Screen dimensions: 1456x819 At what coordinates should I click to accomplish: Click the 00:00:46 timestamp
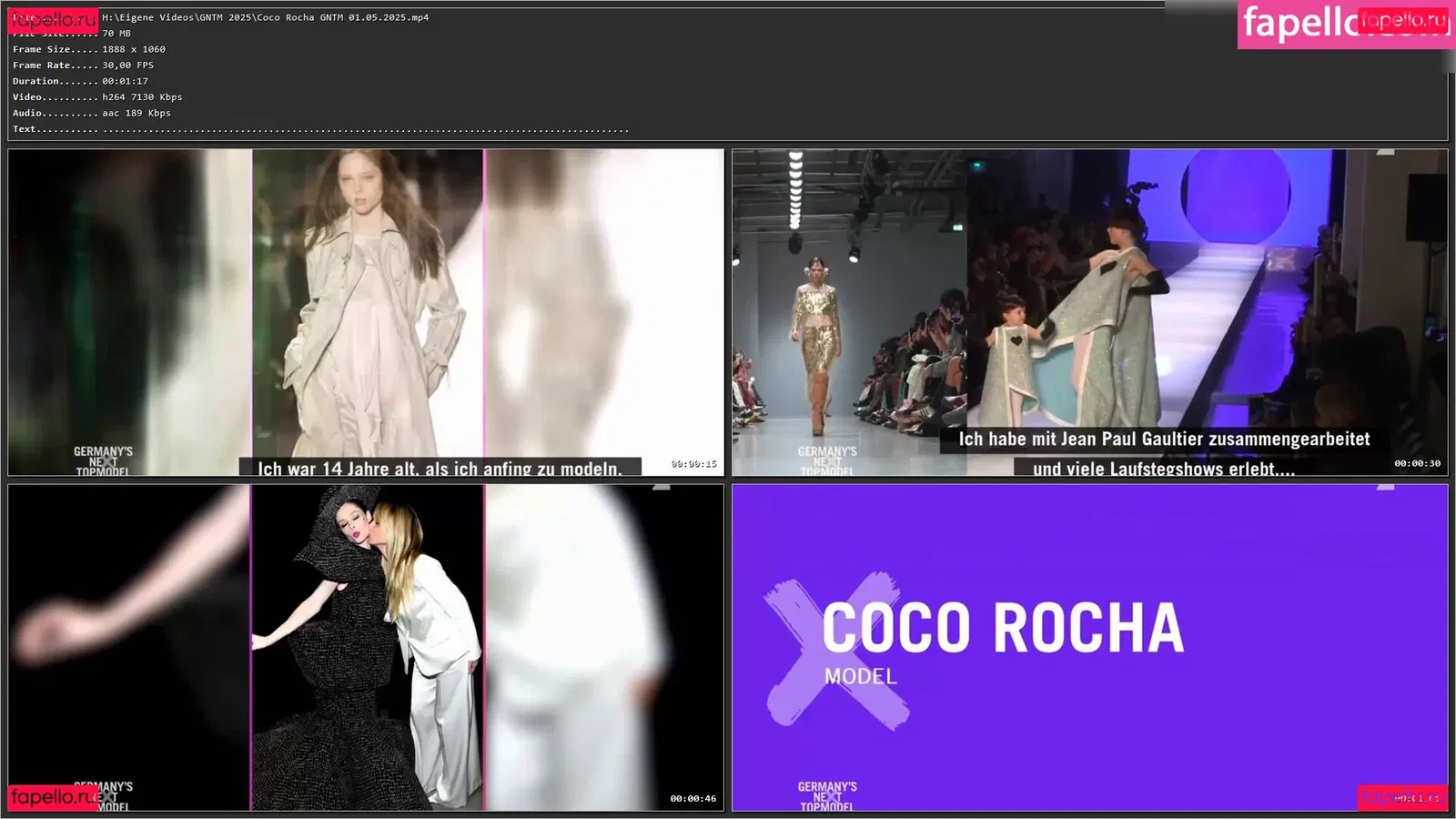click(x=693, y=799)
